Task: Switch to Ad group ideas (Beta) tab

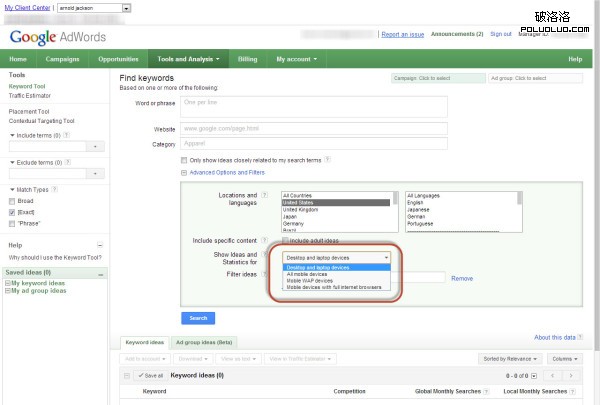Action: (x=204, y=342)
